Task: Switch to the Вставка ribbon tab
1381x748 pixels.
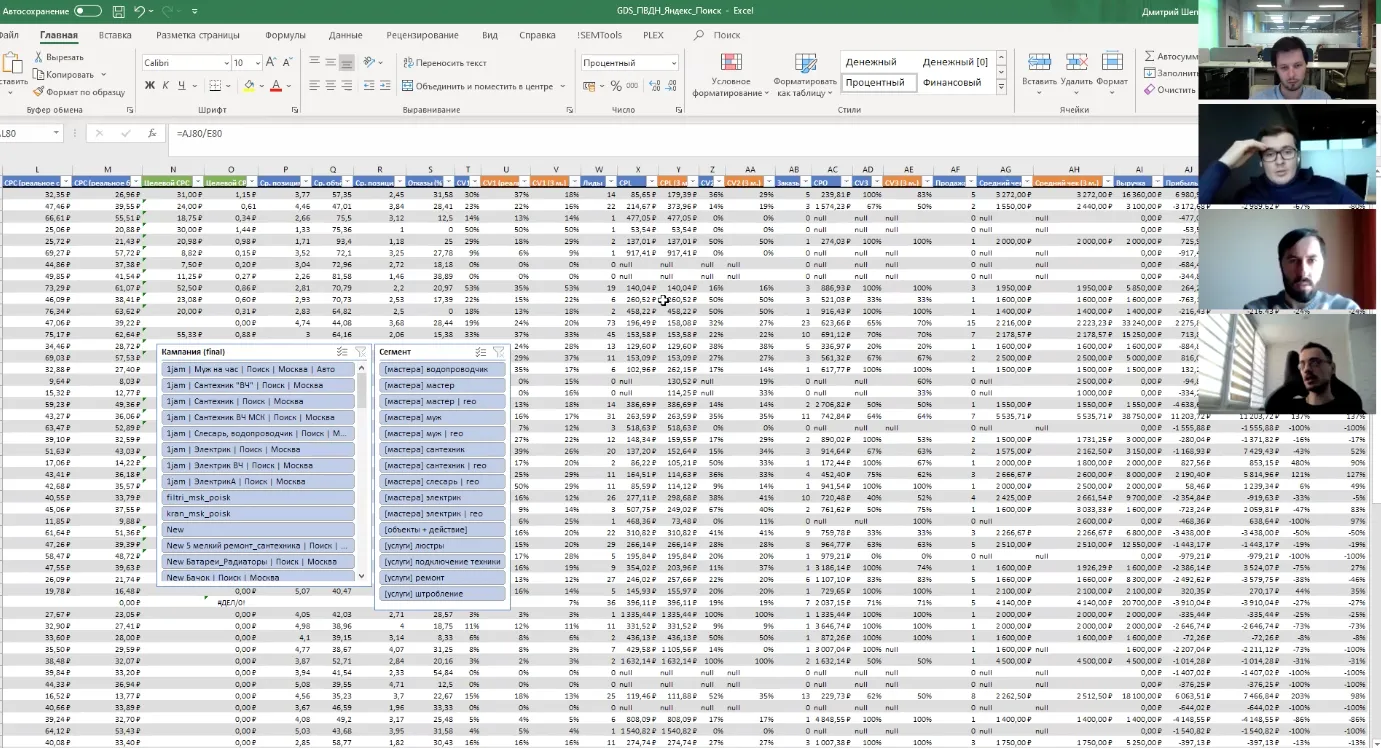Action: tap(115, 35)
